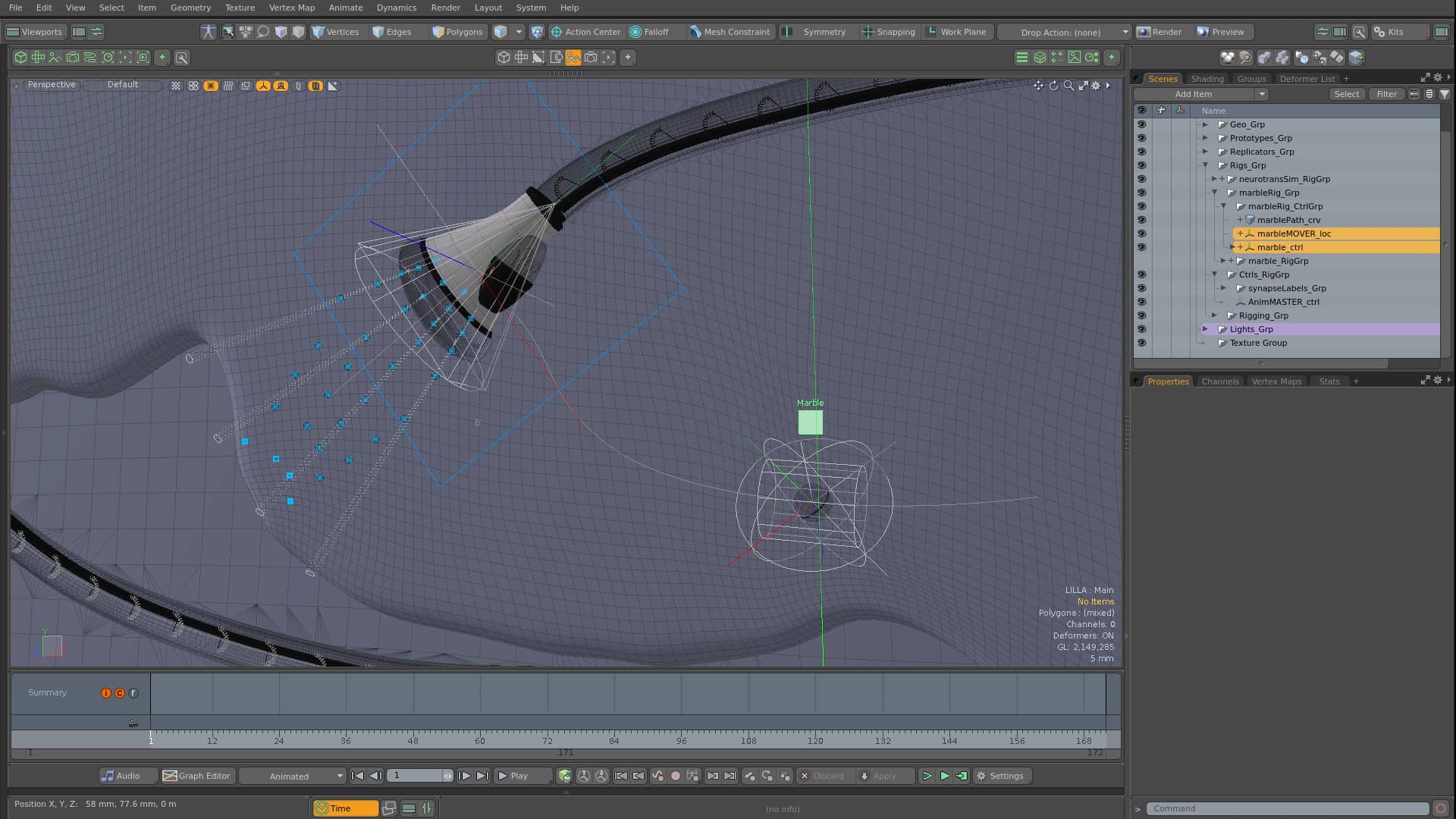
Task: Expand the Geo_Grp tree item
Action: (1206, 124)
